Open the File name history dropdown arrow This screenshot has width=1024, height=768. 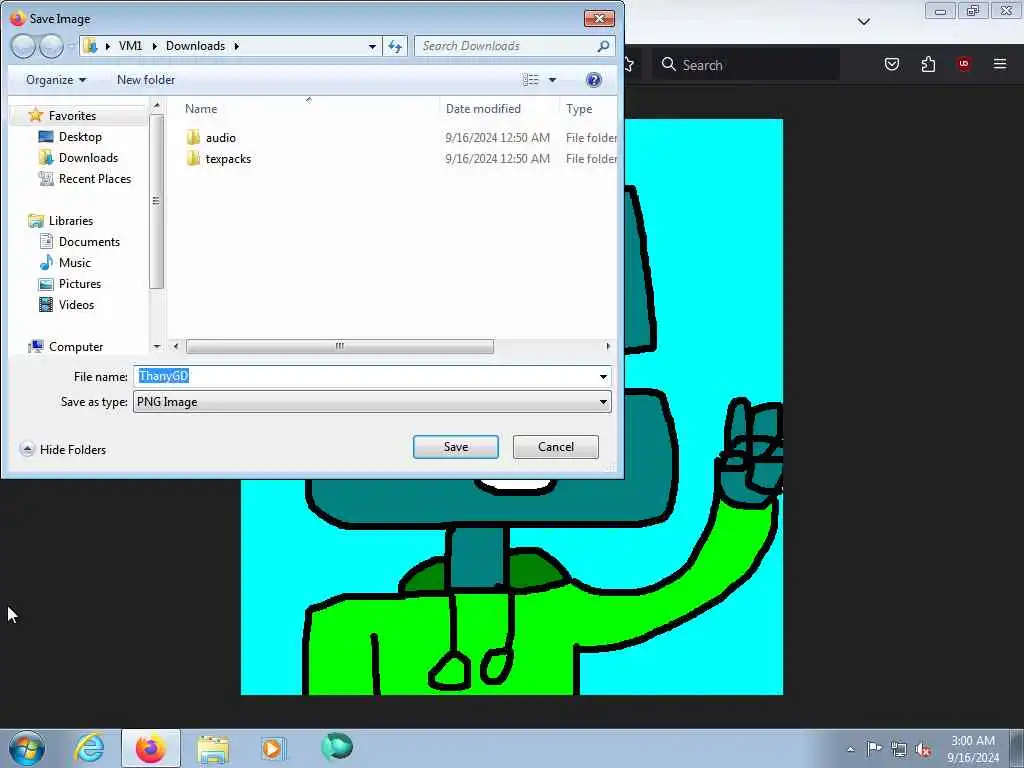coord(603,376)
